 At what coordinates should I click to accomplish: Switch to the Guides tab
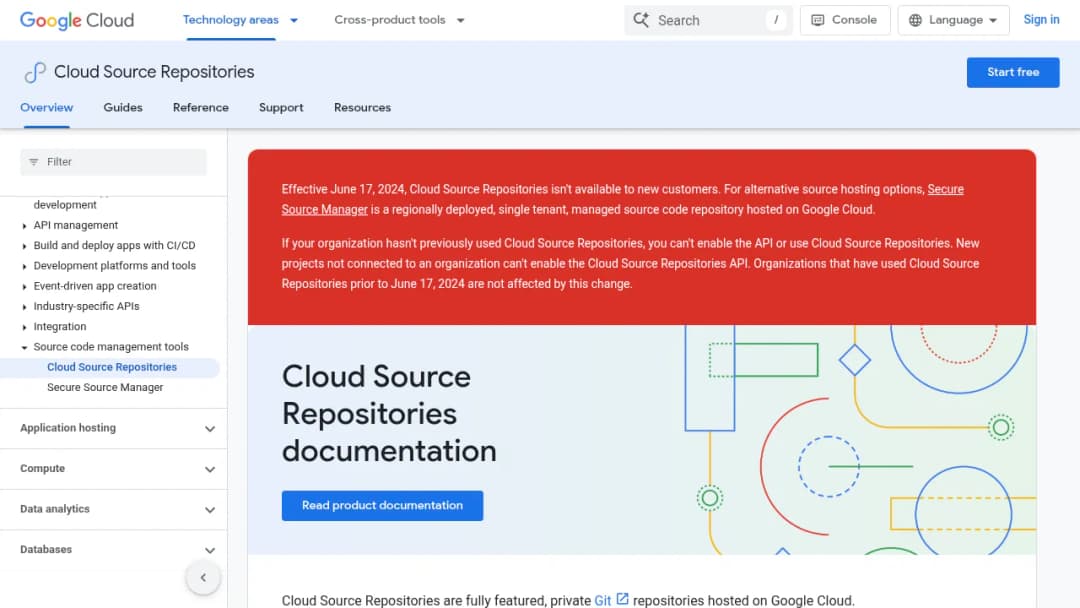(x=123, y=107)
